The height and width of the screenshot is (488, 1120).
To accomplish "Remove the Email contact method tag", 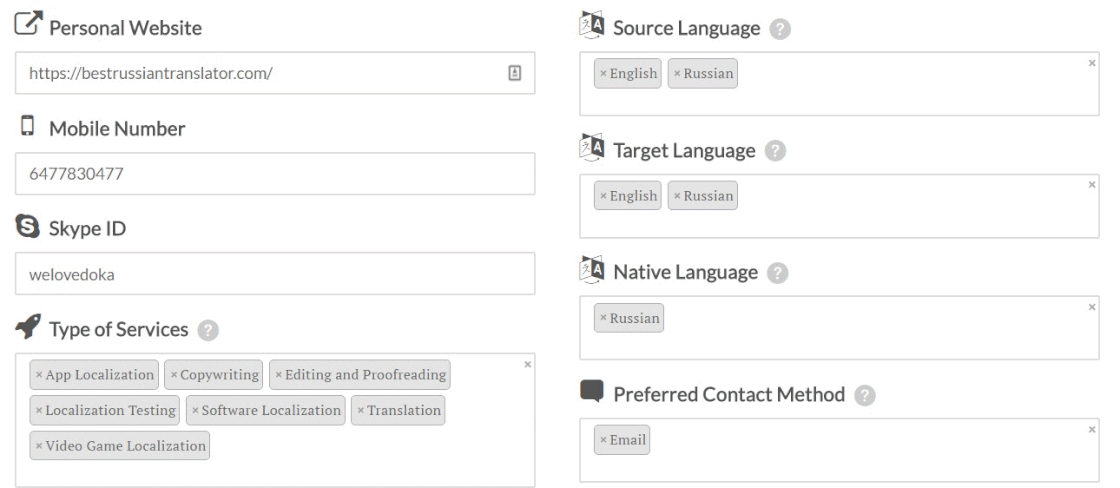I will (x=603, y=440).
